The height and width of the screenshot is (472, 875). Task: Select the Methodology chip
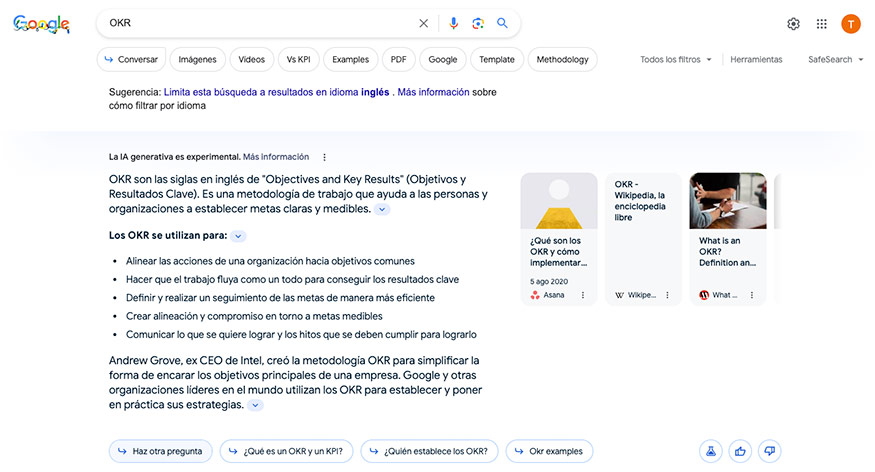562,60
